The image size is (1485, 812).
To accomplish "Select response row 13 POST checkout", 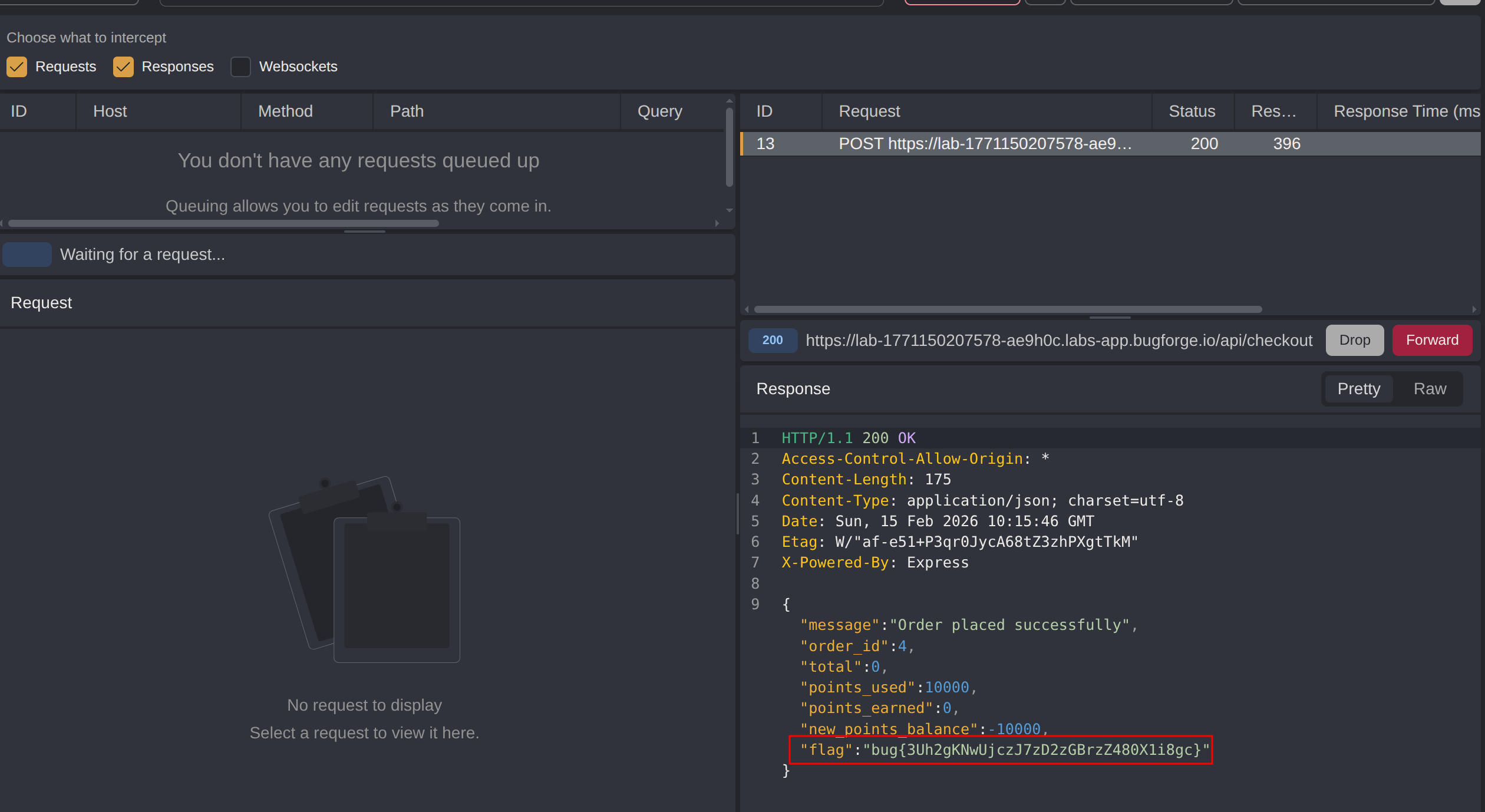I will point(984,144).
